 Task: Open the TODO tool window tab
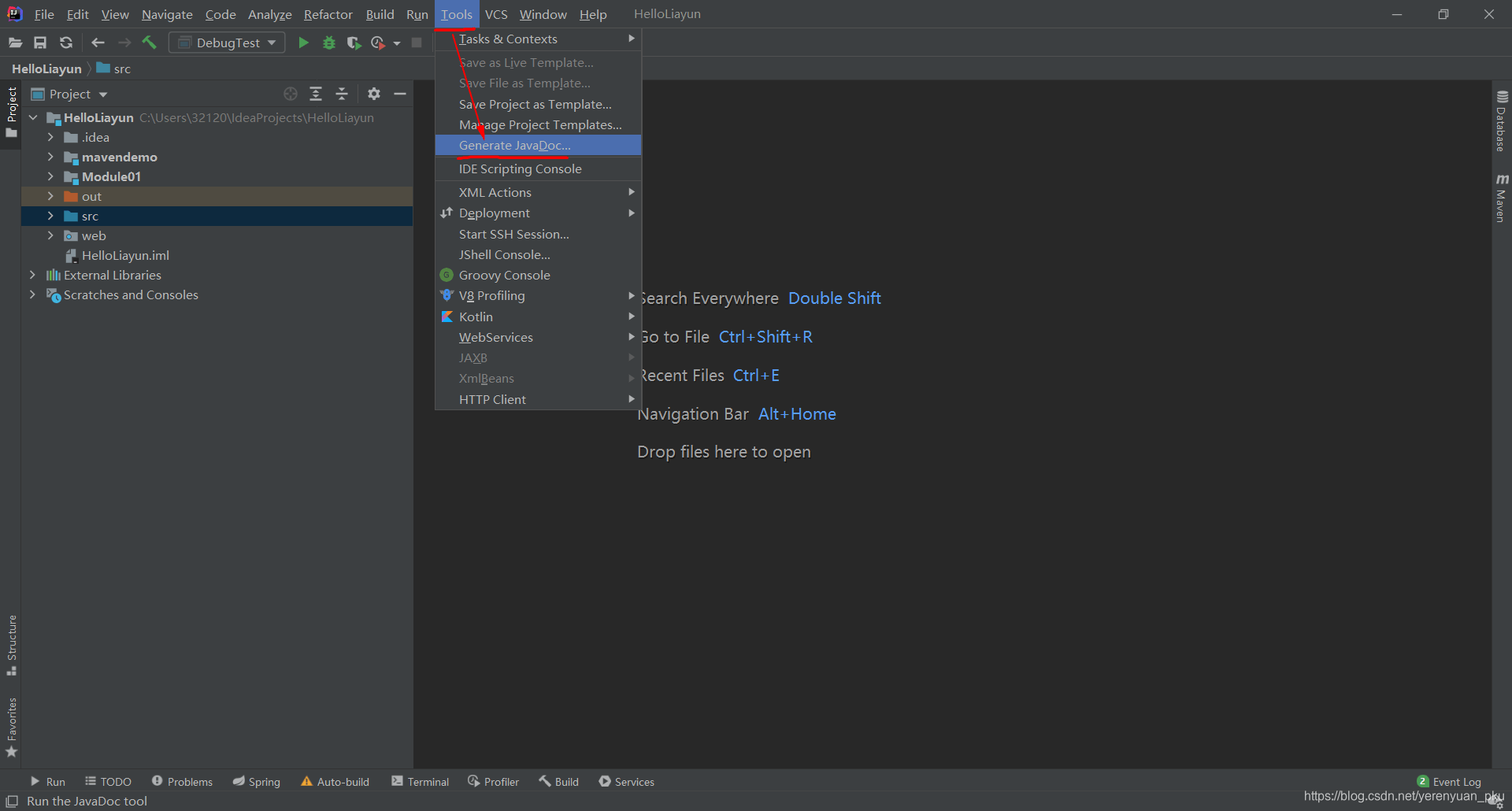[108, 781]
